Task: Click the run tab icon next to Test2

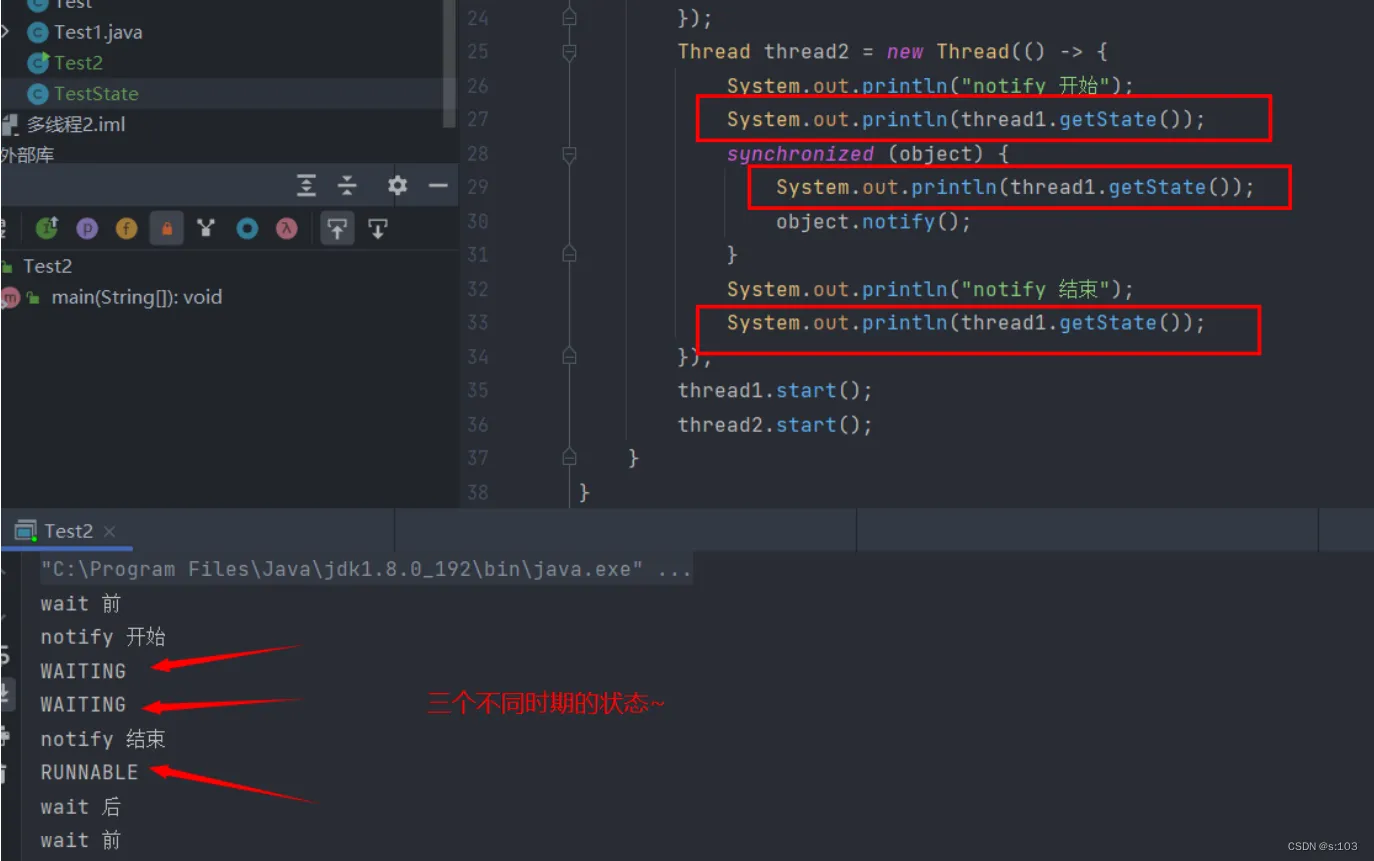Action: (x=25, y=531)
